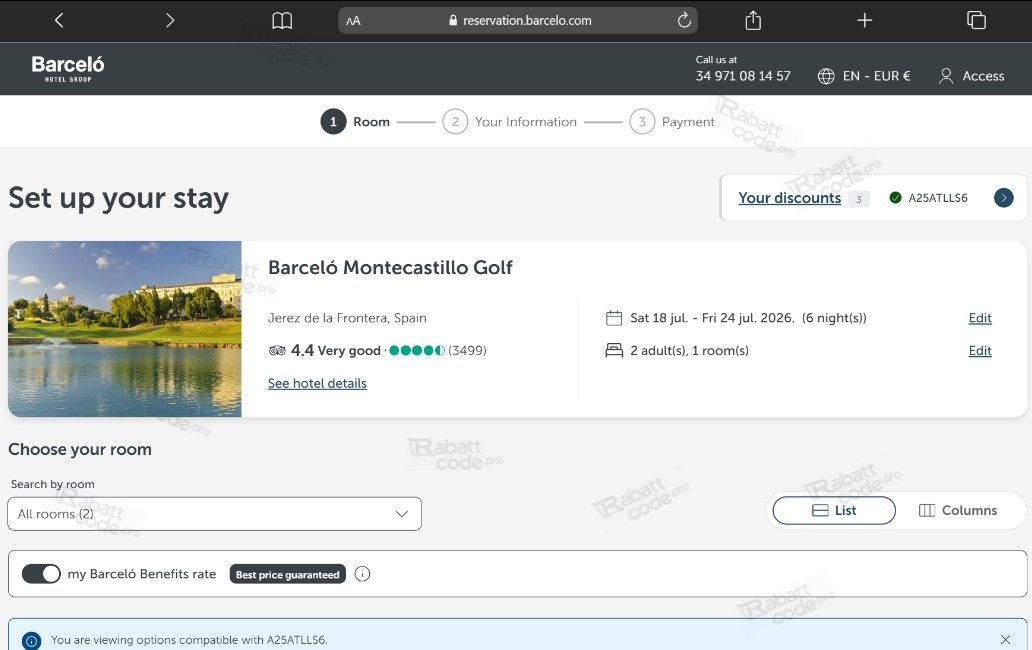1032x650 pixels.
Task: Show all open tabs icon
Action: tap(976, 20)
